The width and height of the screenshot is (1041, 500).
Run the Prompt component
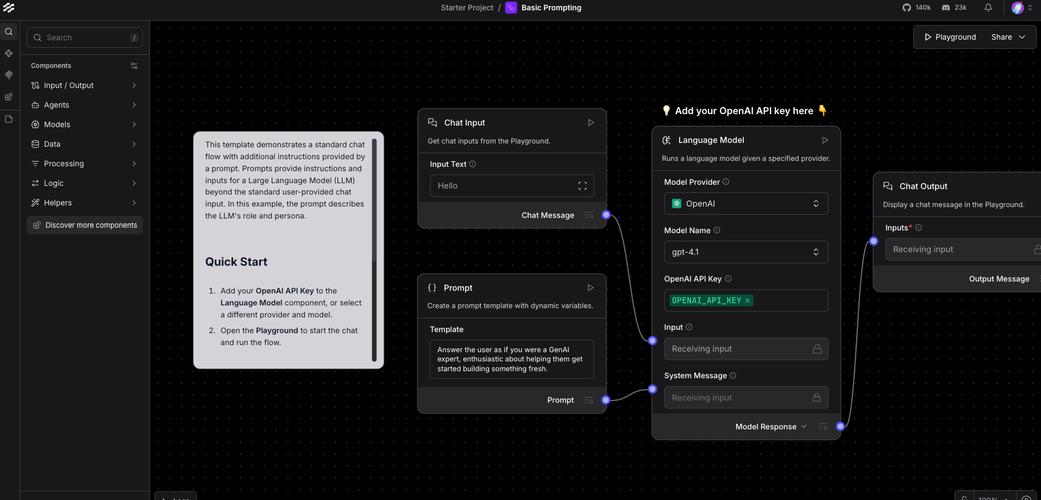click(x=590, y=288)
